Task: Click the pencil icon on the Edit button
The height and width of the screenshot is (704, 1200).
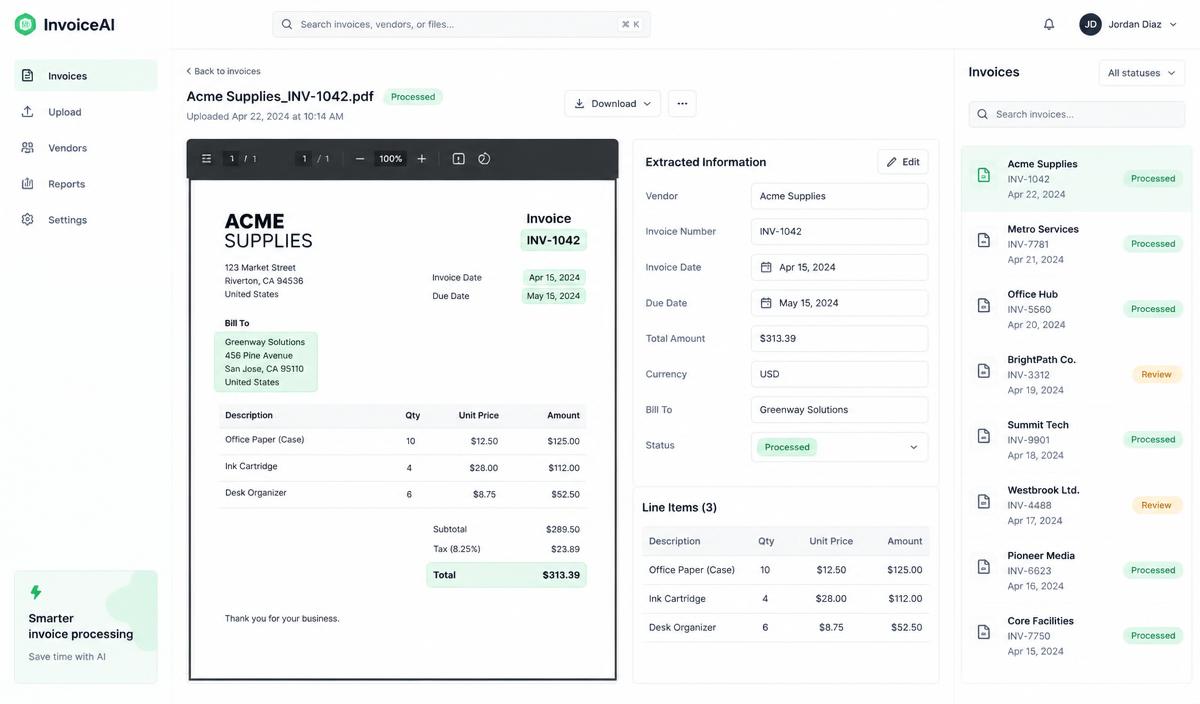Action: (892, 162)
